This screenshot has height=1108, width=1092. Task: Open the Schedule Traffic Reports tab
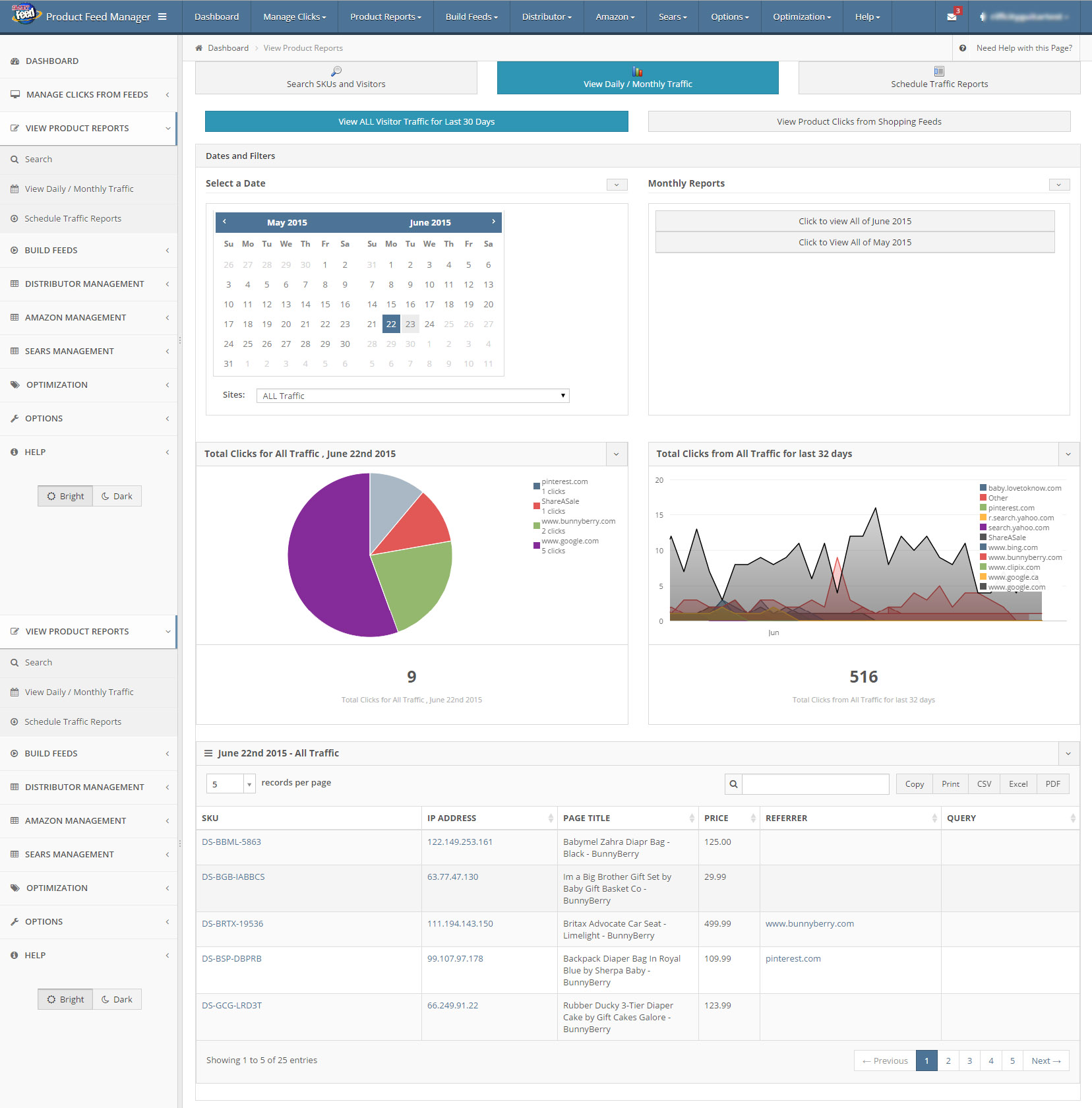(939, 78)
